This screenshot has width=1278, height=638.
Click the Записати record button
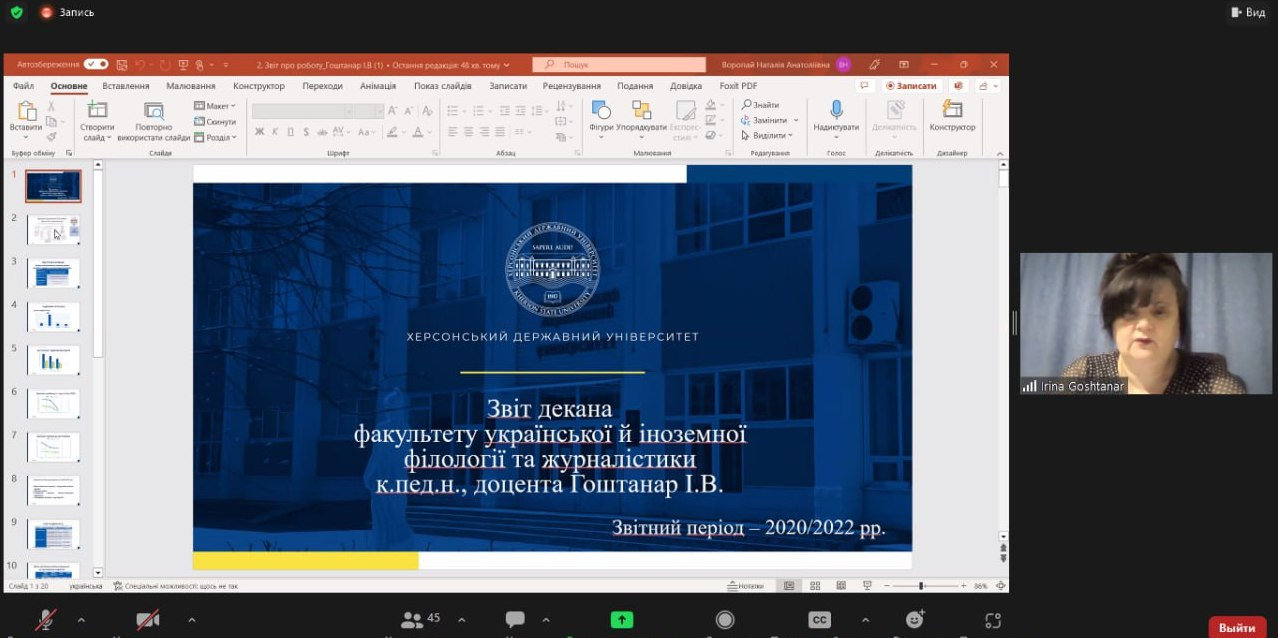pos(911,86)
